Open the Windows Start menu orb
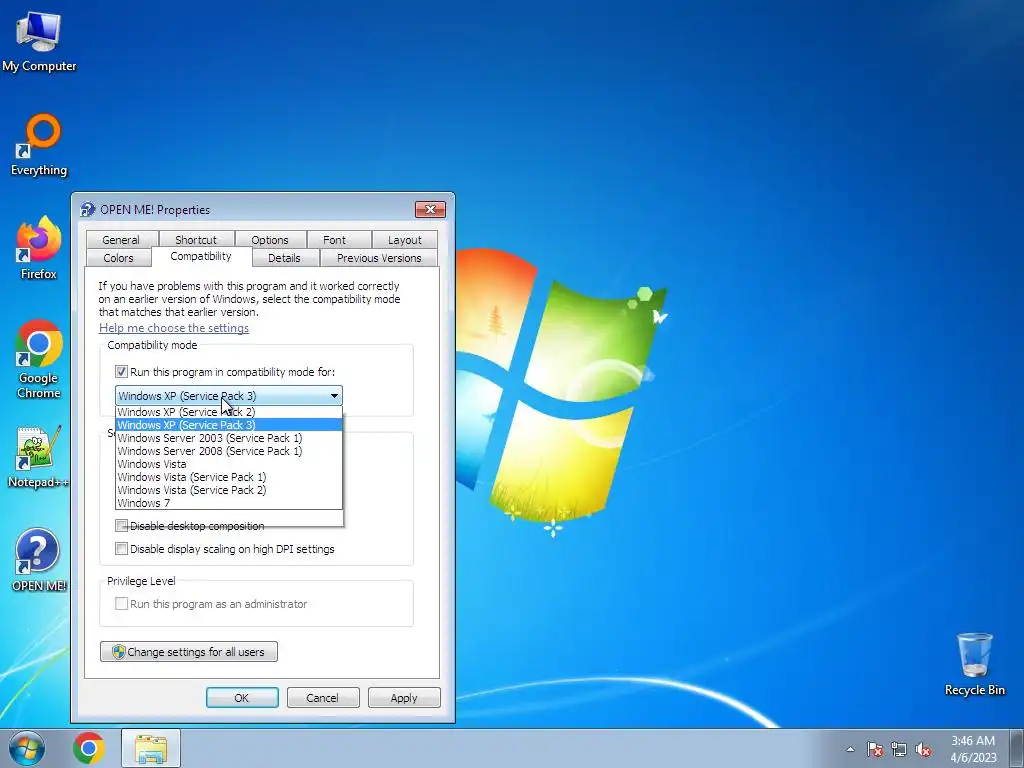 click(27, 748)
